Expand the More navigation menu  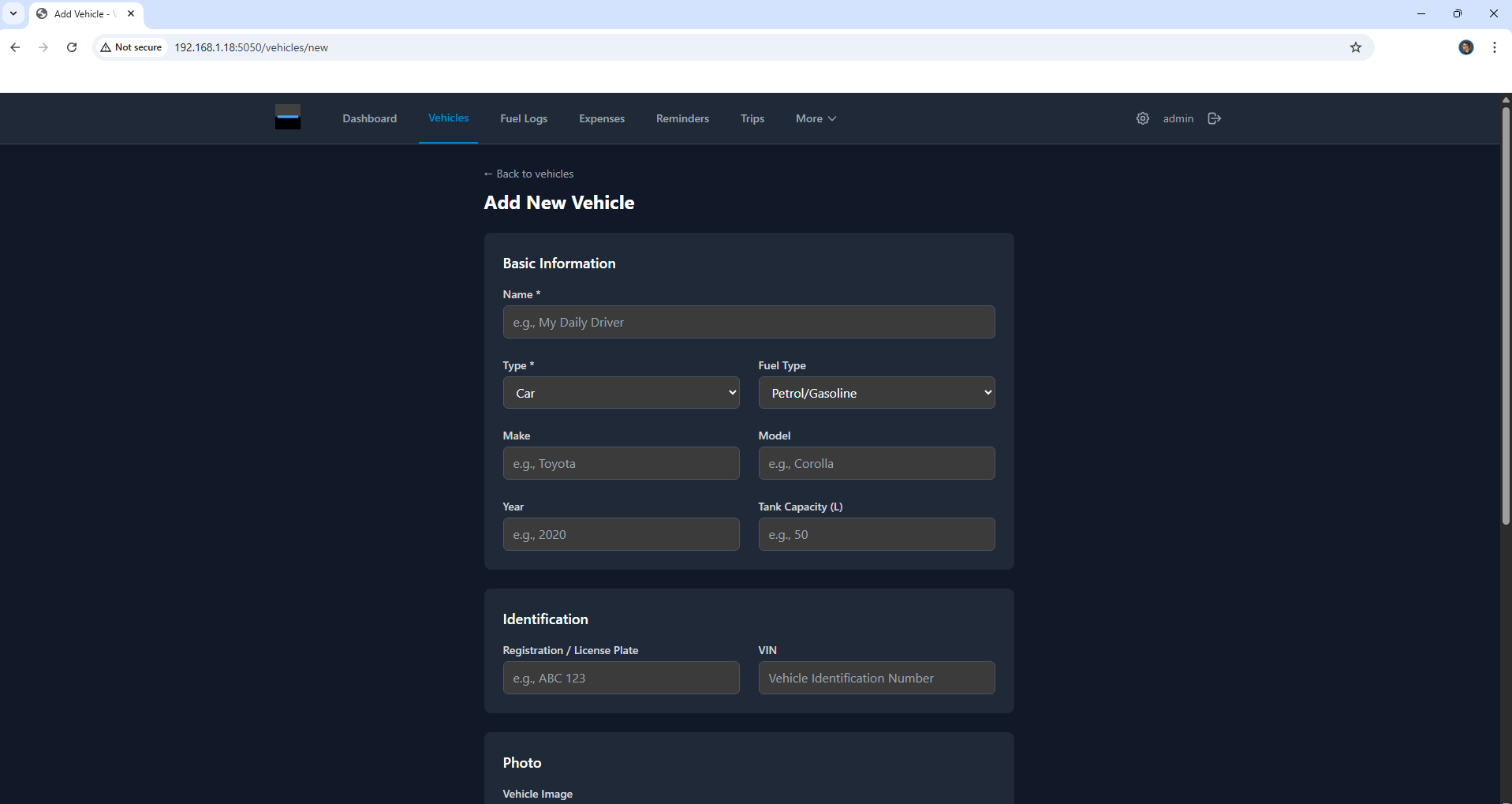815,118
